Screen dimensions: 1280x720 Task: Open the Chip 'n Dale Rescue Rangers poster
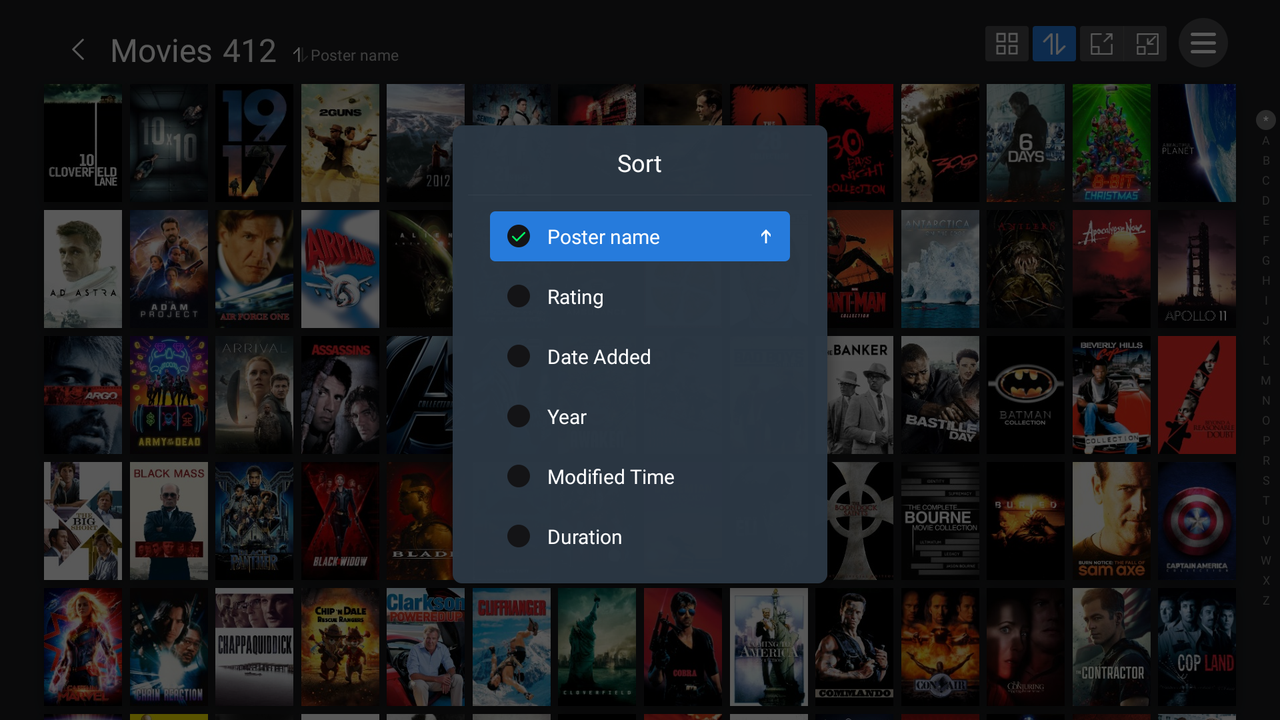tap(340, 647)
